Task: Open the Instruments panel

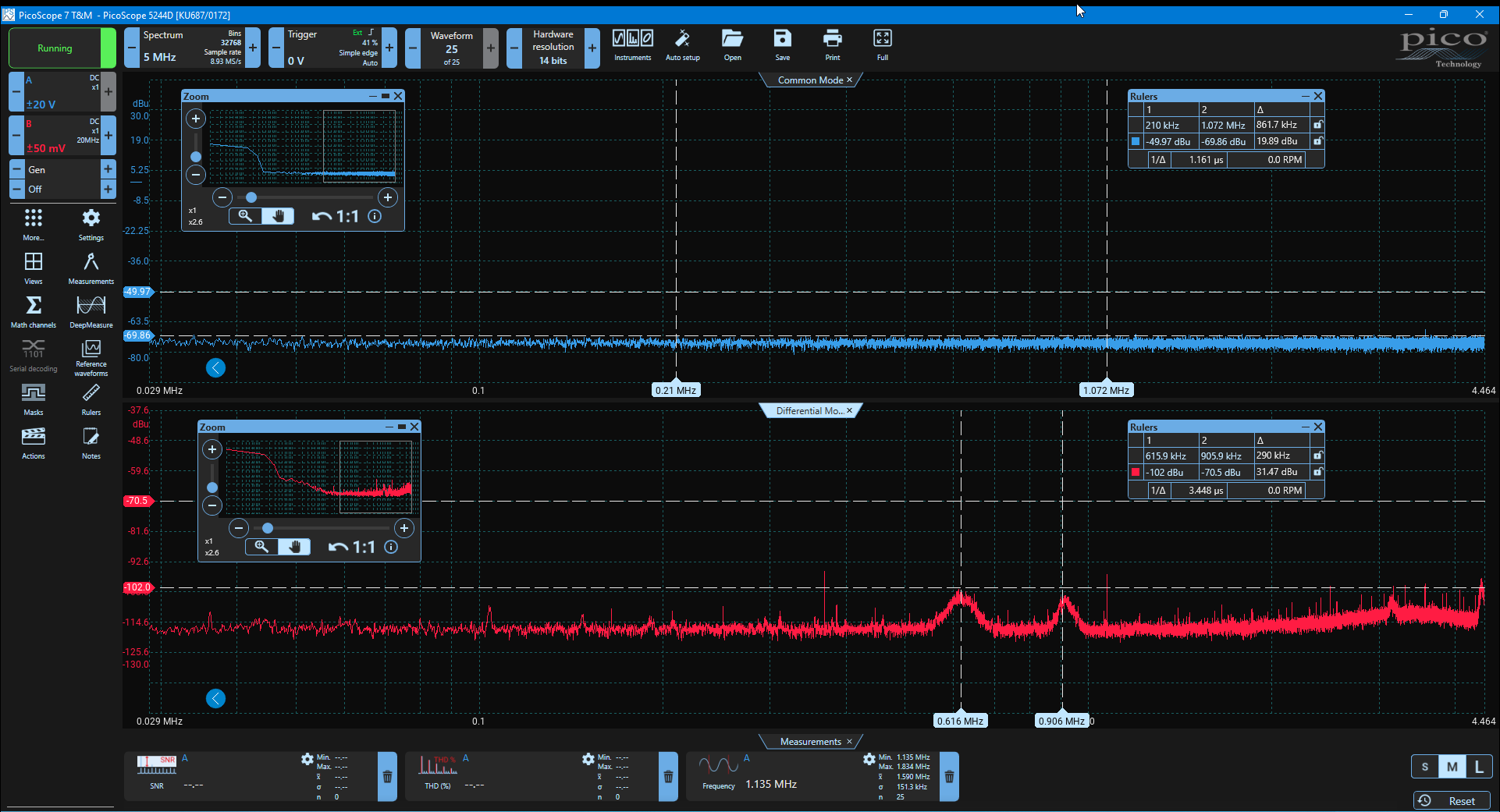Action: click(x=632, y=45)
